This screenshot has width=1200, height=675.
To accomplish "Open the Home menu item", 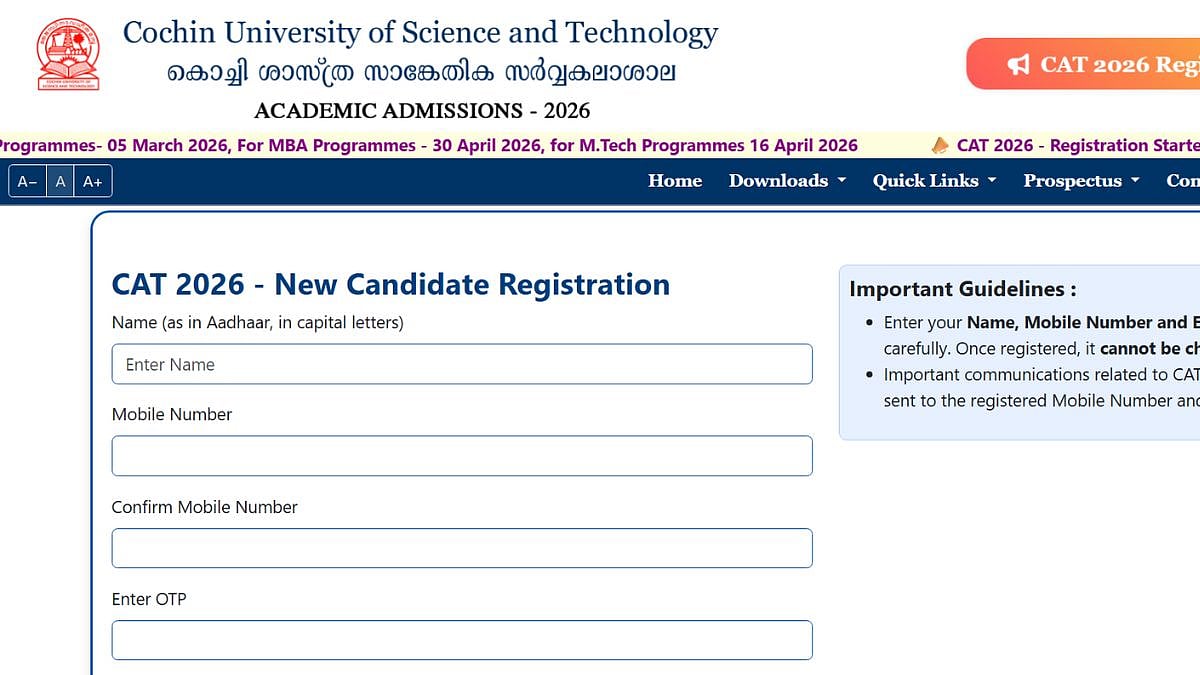I will click(x=674, y=181).
